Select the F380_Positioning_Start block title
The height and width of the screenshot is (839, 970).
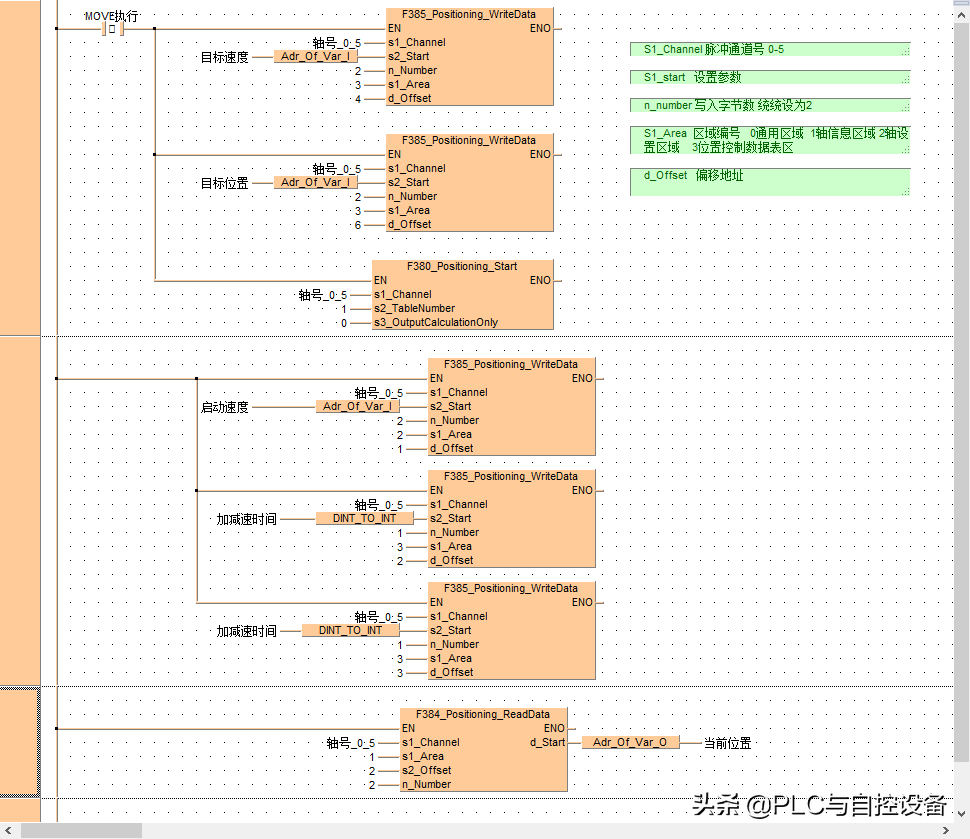[x=462, y=267]
